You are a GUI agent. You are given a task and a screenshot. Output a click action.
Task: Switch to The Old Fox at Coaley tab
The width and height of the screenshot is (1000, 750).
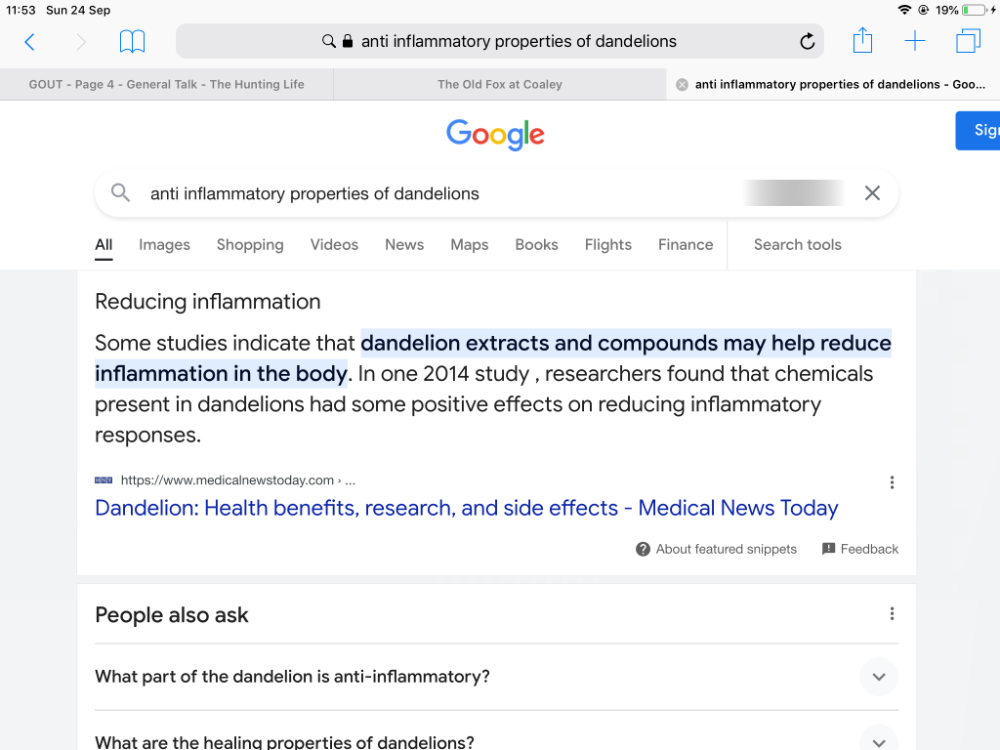[499, 84]
